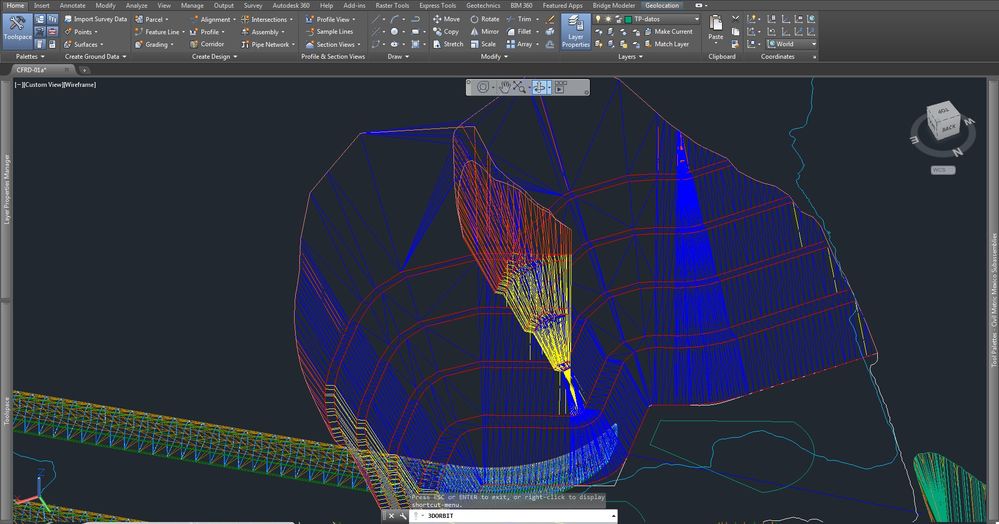The image size is (999, 524).
Task: Open the Grading tools dropdown
Action: [x=154, y=45]
